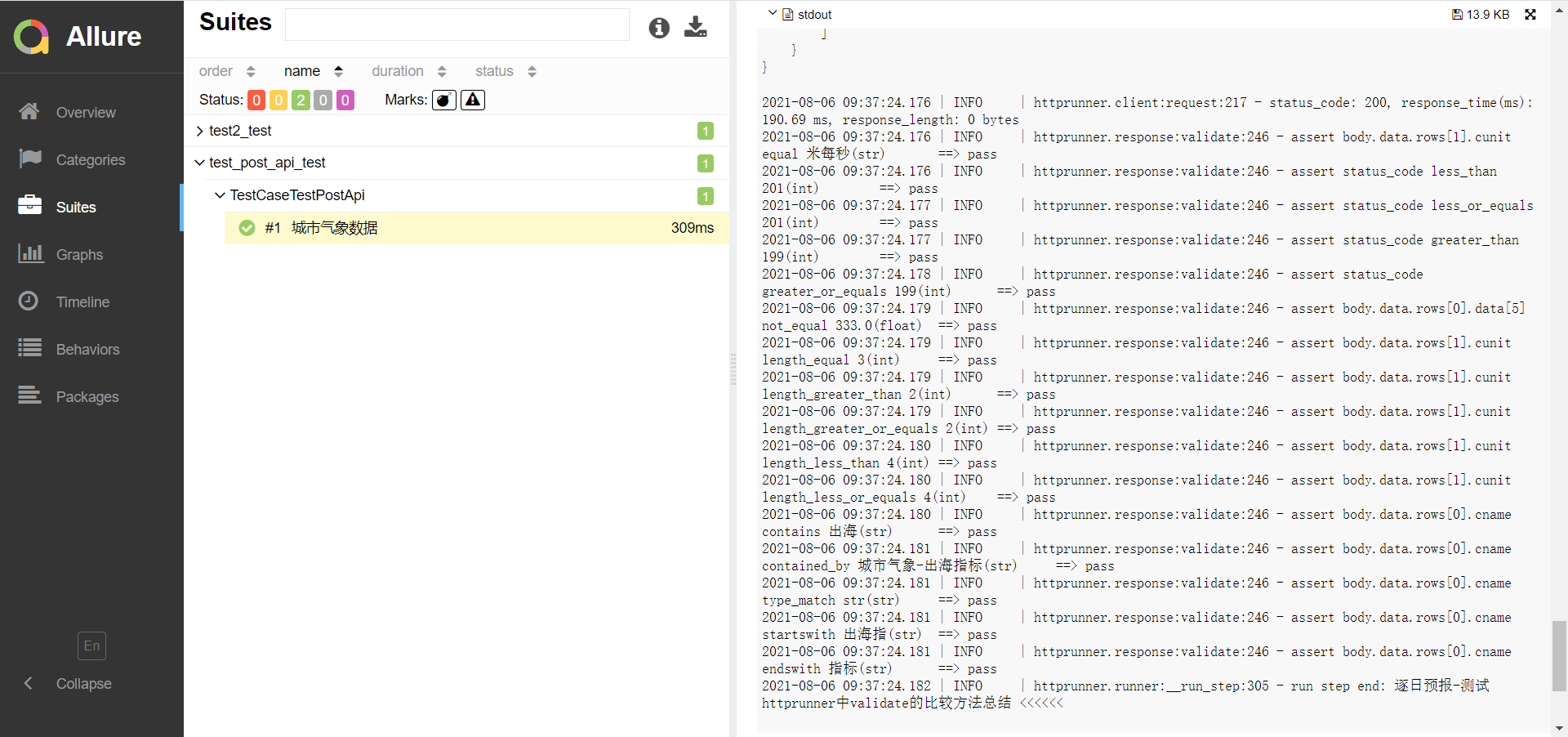Click inside the suites search field

(457, 25)
